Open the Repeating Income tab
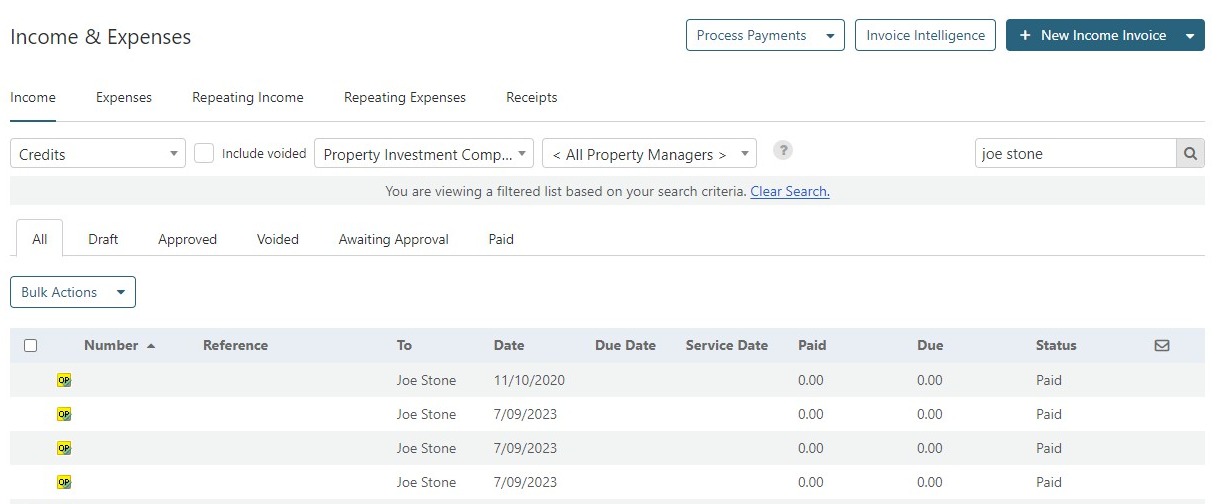Viewport: 1223px width, 504px height. [248, 97]
